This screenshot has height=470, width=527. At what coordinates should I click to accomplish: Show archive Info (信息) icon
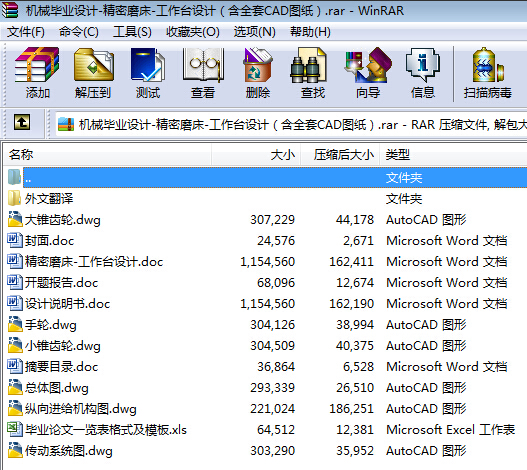click(x=423, y=65)
